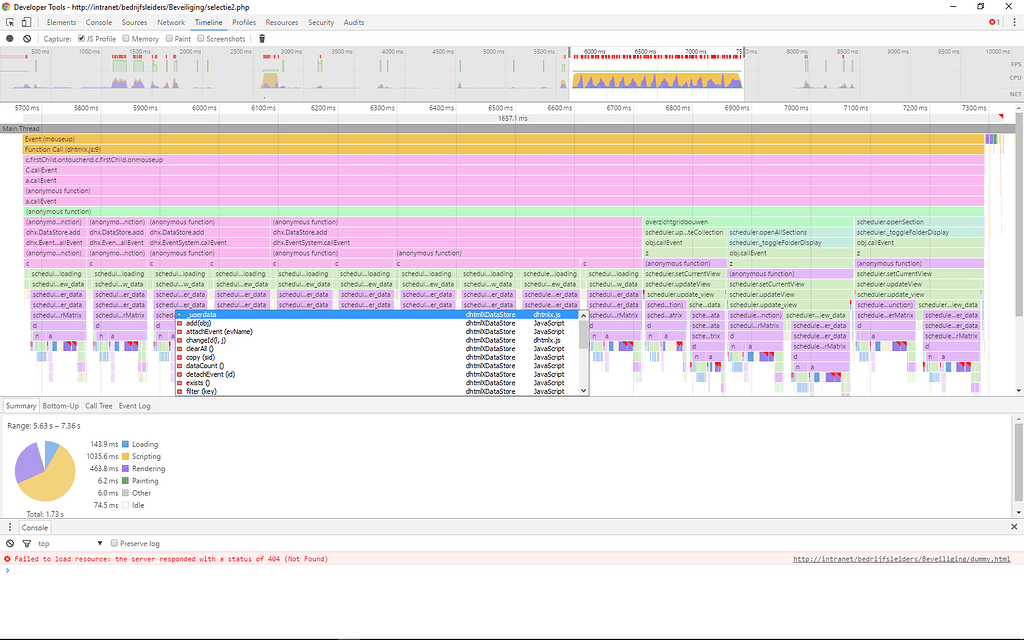Select Function Call (dhtmlx.js:9) flame bar
This screenshot has height=640, width=1024.
pyautogui.click(x=504, y=150)
